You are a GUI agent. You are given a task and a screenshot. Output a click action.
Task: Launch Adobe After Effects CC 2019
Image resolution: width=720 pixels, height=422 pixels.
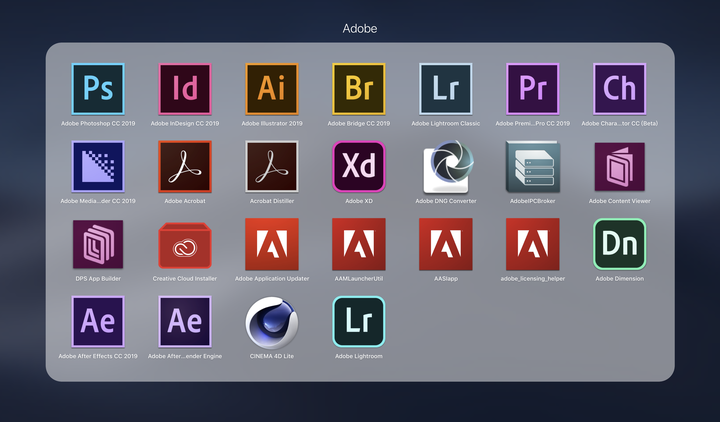98,321
